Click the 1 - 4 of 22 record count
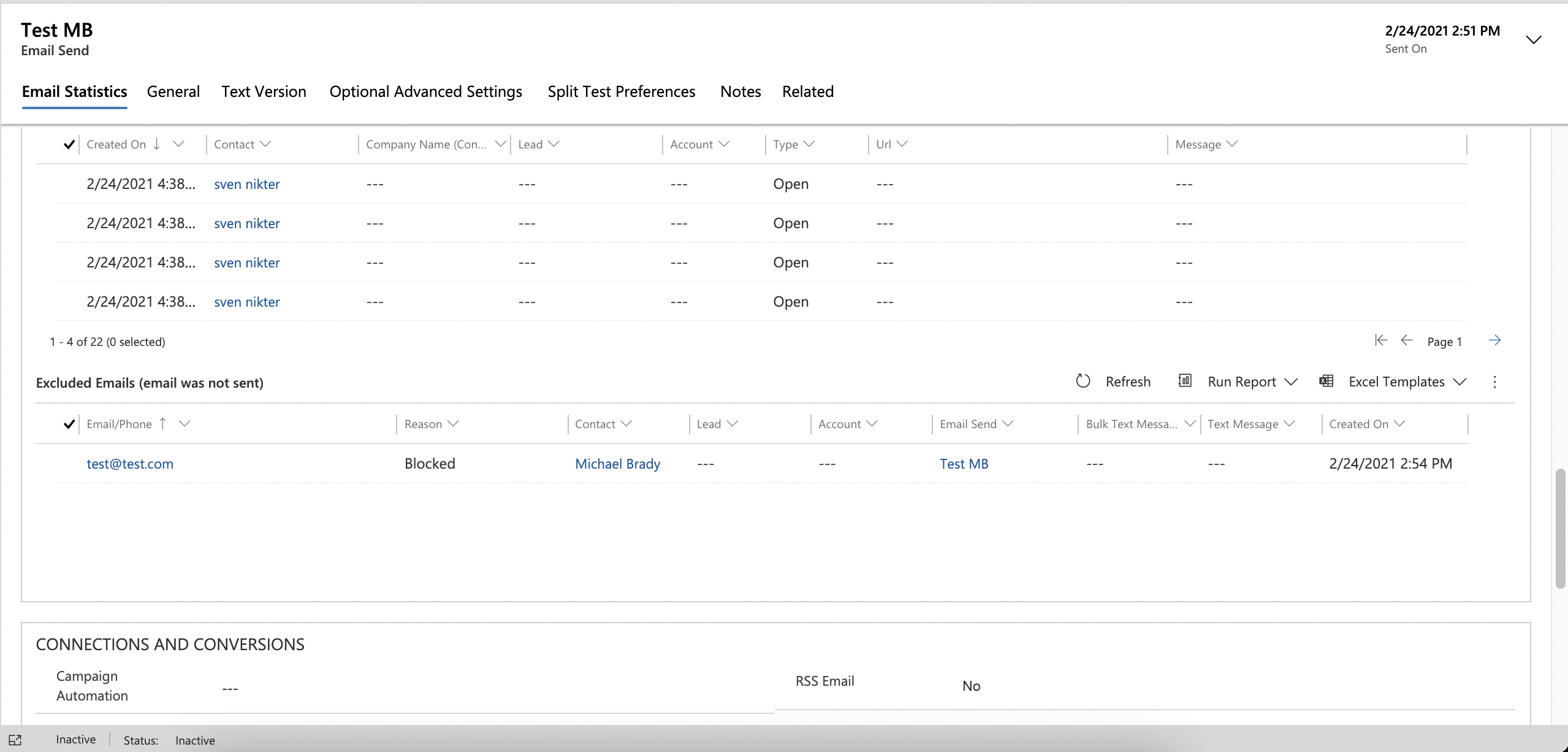 (107, 342)
